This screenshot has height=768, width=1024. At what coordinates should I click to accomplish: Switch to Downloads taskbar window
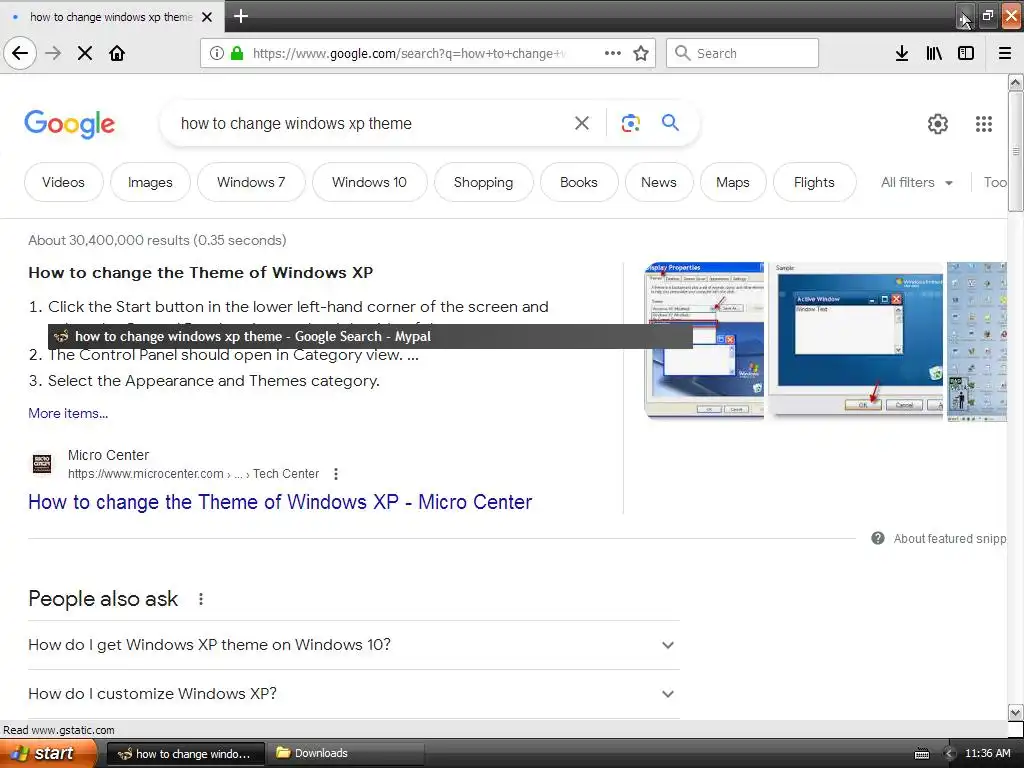(x=345, y=754)
